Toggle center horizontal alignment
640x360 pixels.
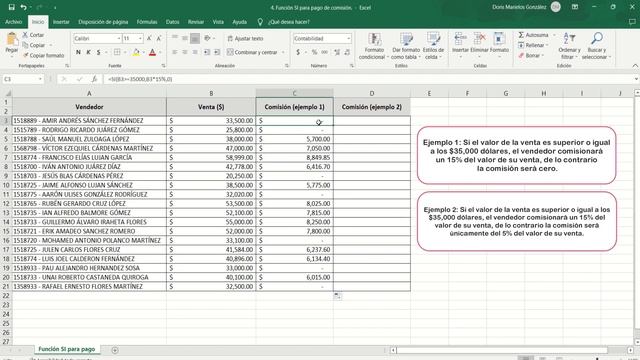pos(185,52)
